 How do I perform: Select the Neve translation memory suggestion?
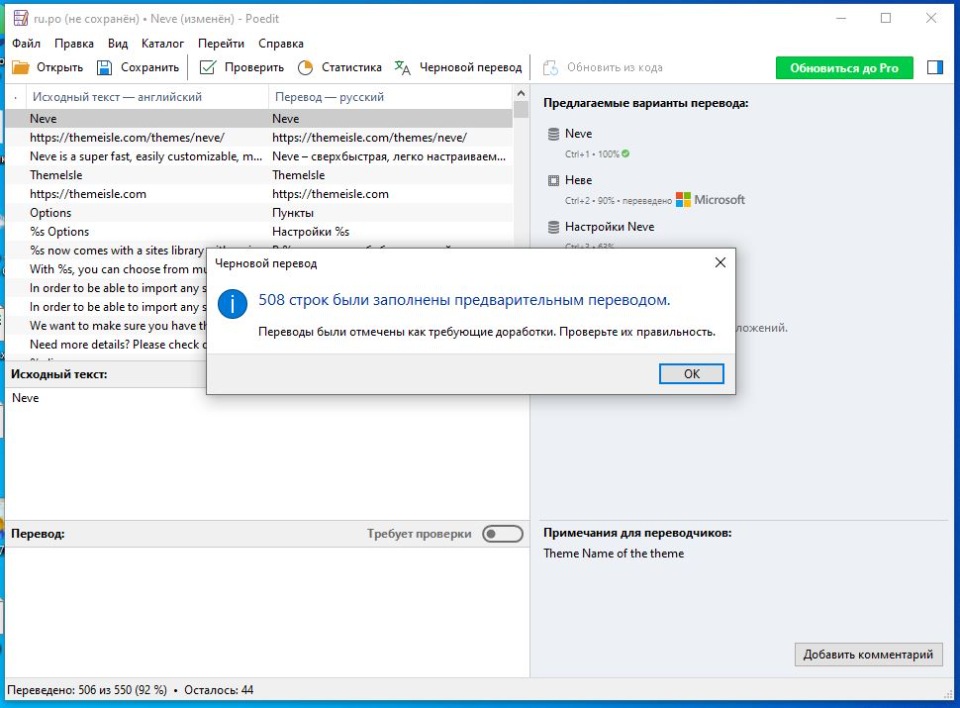point(578,134)
